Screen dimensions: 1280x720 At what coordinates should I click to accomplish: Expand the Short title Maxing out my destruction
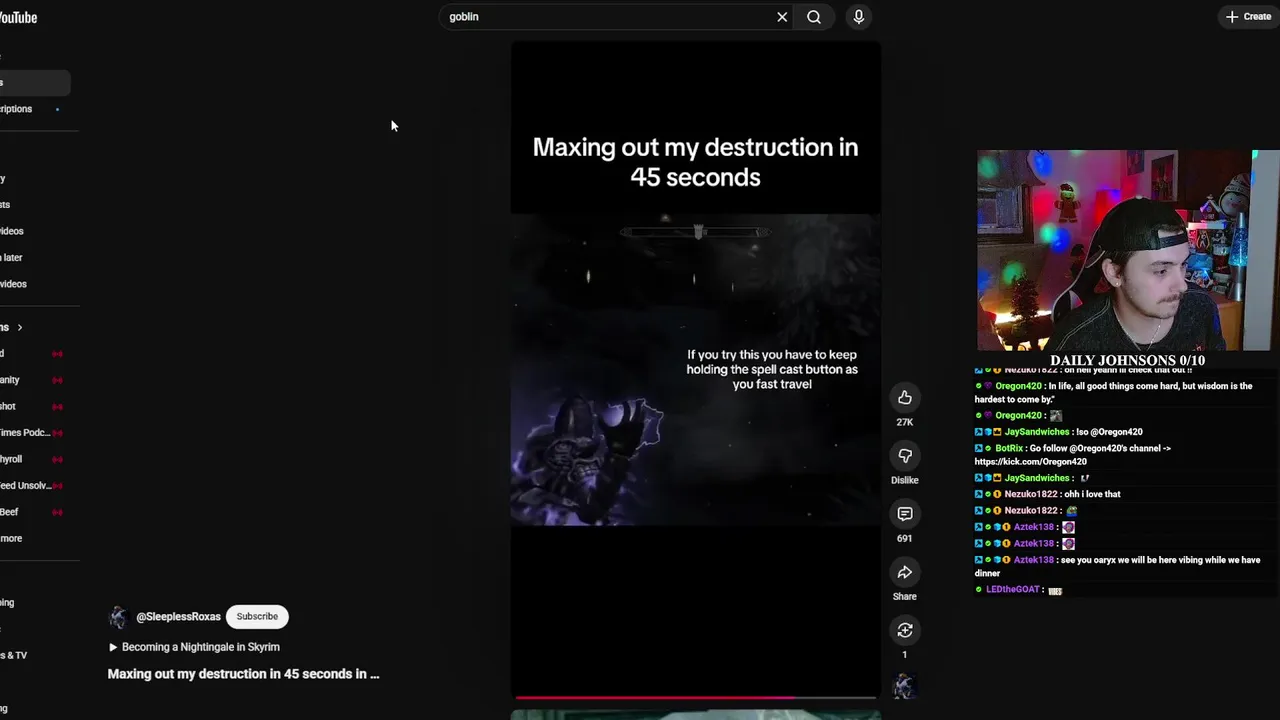tap(243, 674)
